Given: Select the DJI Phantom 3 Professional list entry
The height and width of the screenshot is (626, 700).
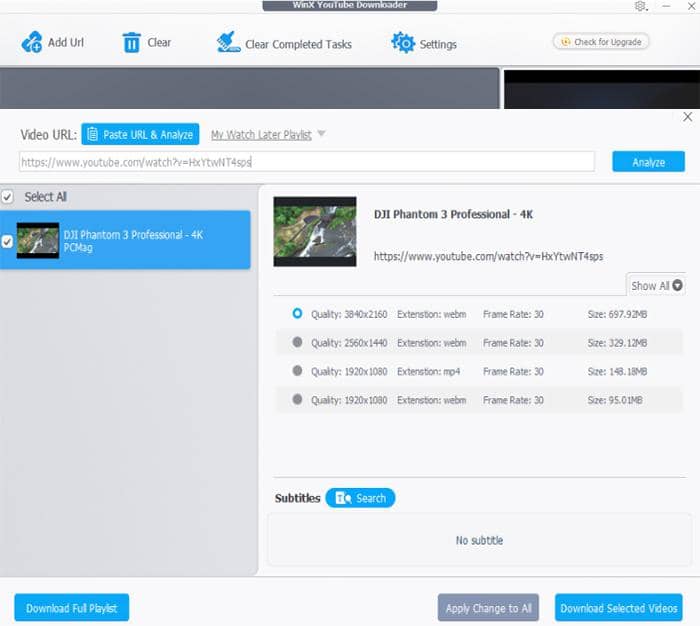Looking at the screenshot, I should [x=125, y=240].
